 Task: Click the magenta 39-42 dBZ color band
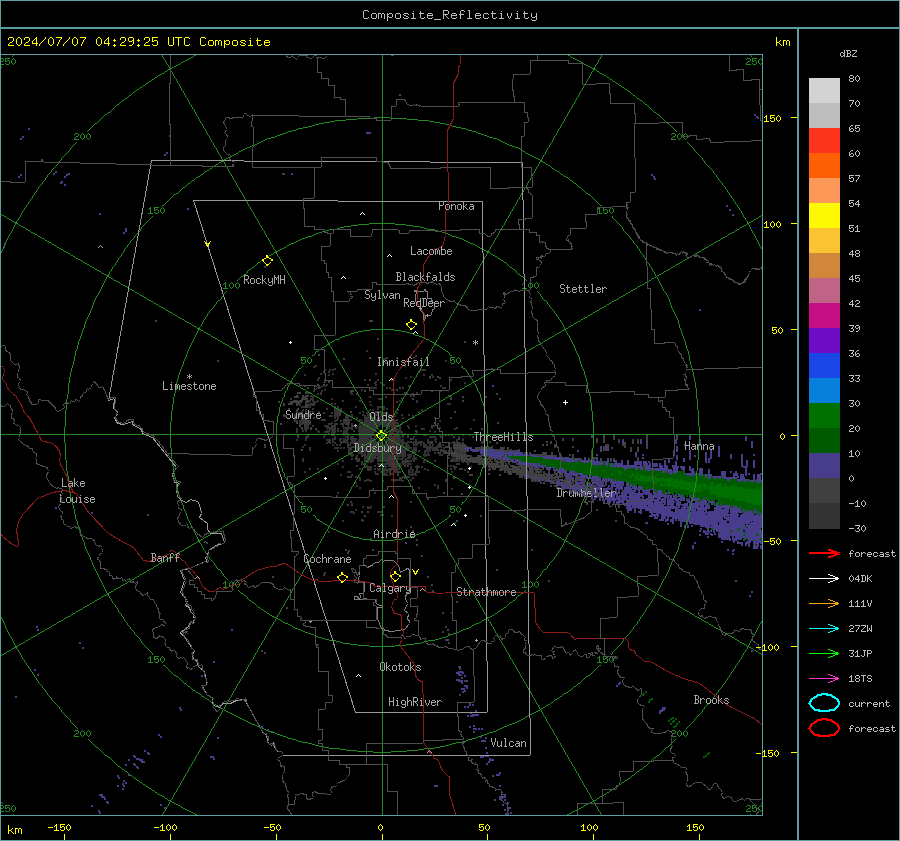pyautogui.click(x=824, y=316)
